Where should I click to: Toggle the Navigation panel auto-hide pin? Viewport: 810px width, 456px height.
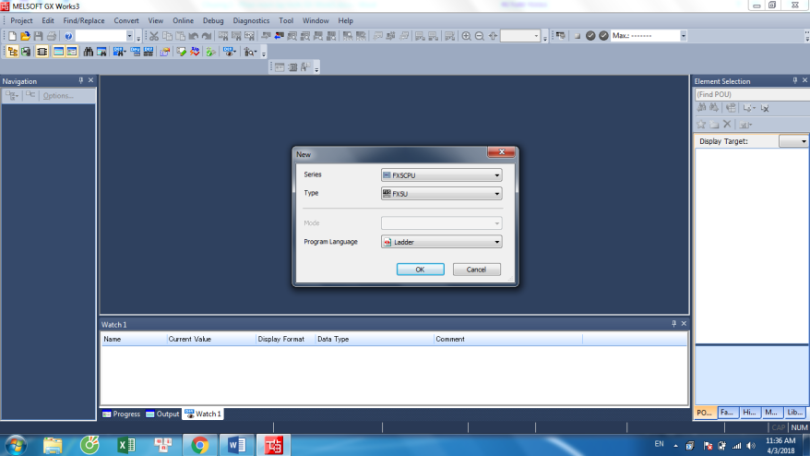(81, 81)
